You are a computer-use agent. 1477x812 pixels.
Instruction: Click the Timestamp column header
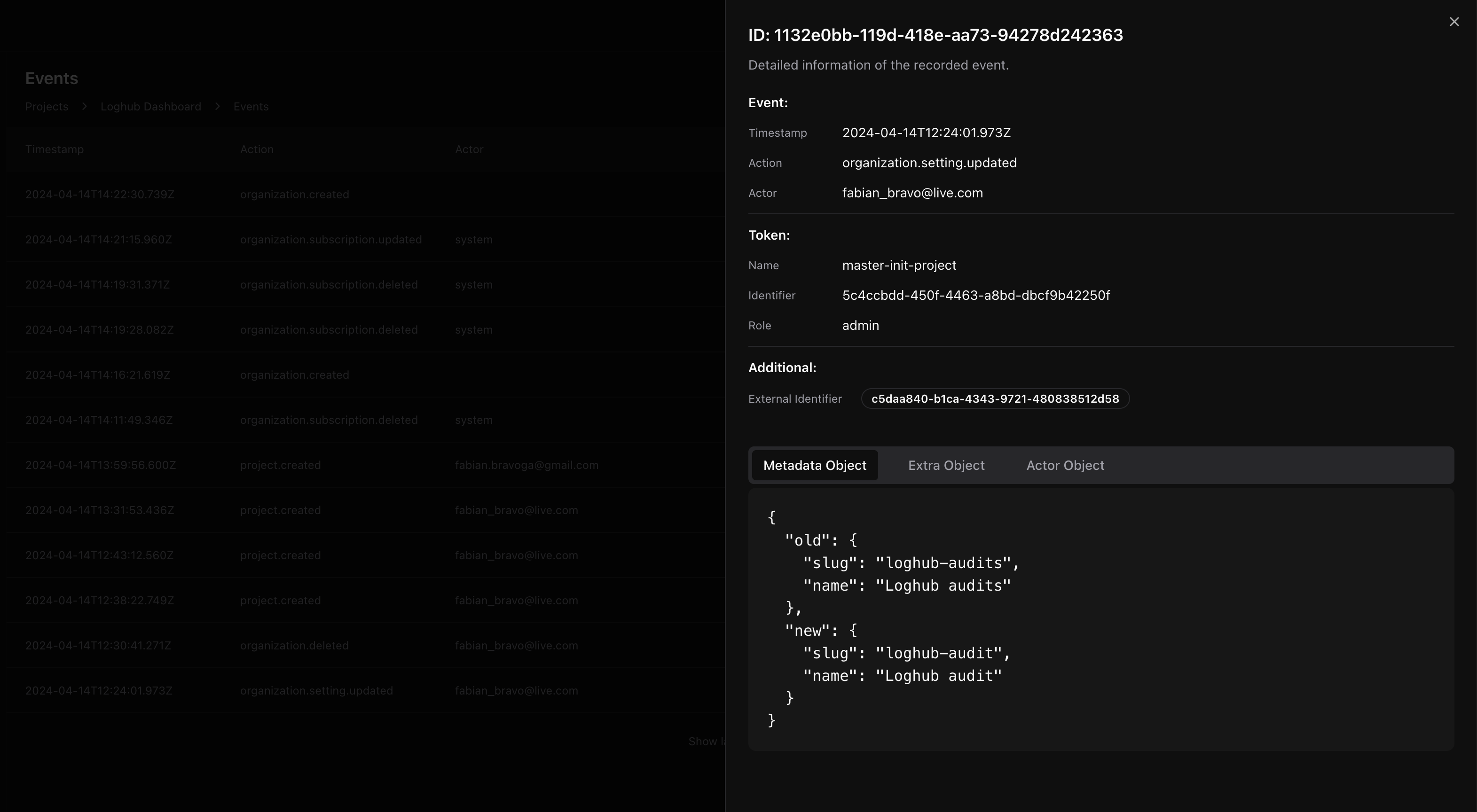[x=55, y=149]
